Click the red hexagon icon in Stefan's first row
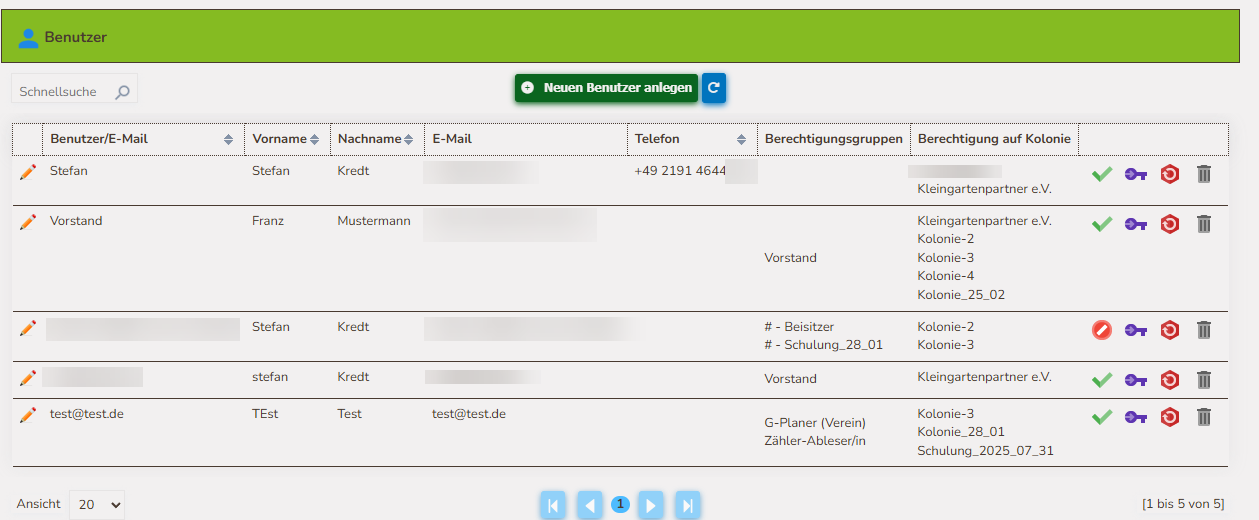 click(1169, 174)
